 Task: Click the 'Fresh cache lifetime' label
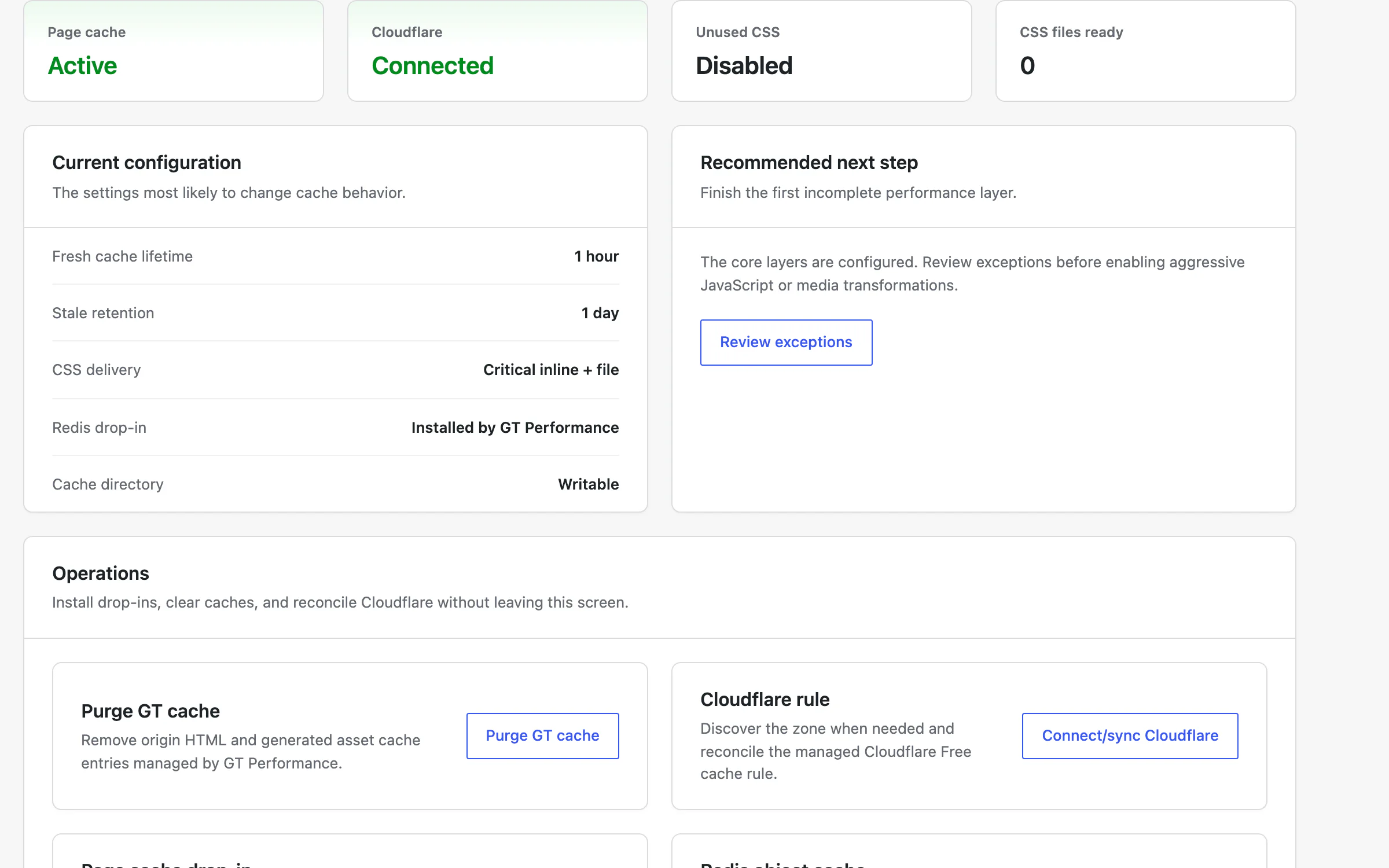tap(123, 256)
